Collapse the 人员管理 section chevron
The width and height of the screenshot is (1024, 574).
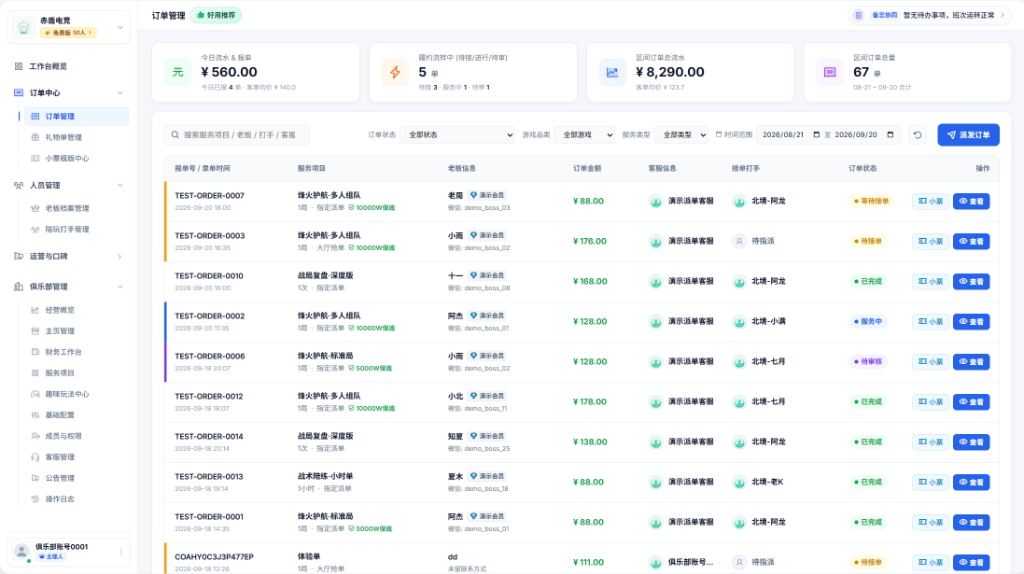tap(120, 185)
